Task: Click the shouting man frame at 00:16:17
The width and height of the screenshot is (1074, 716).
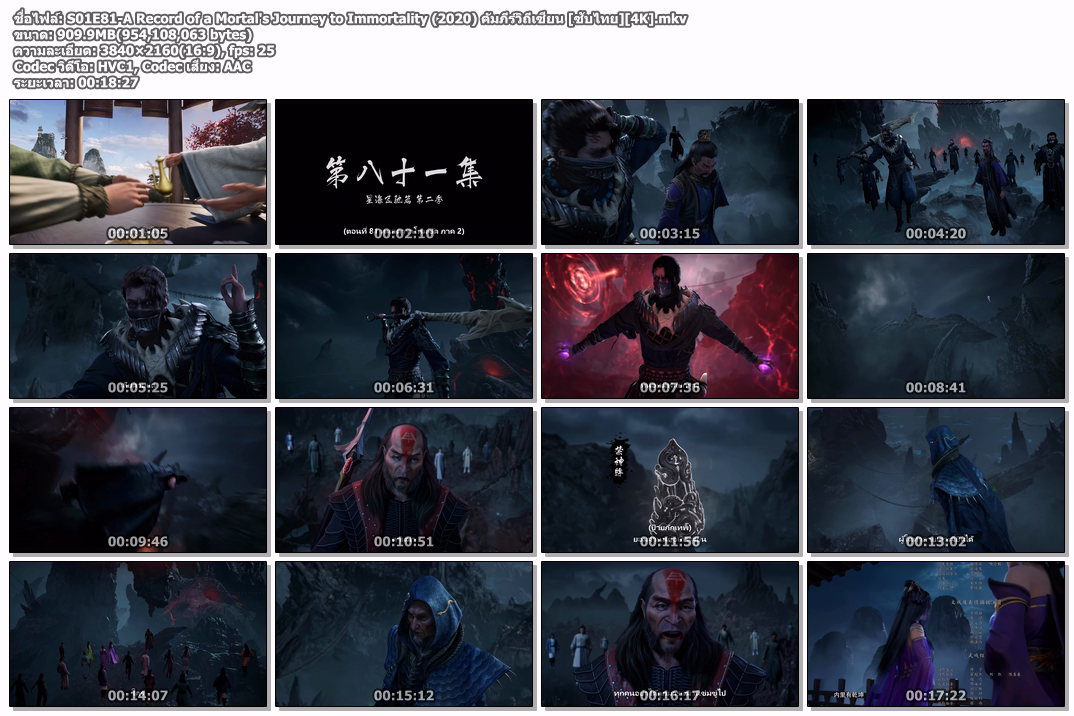Action: 670,634
